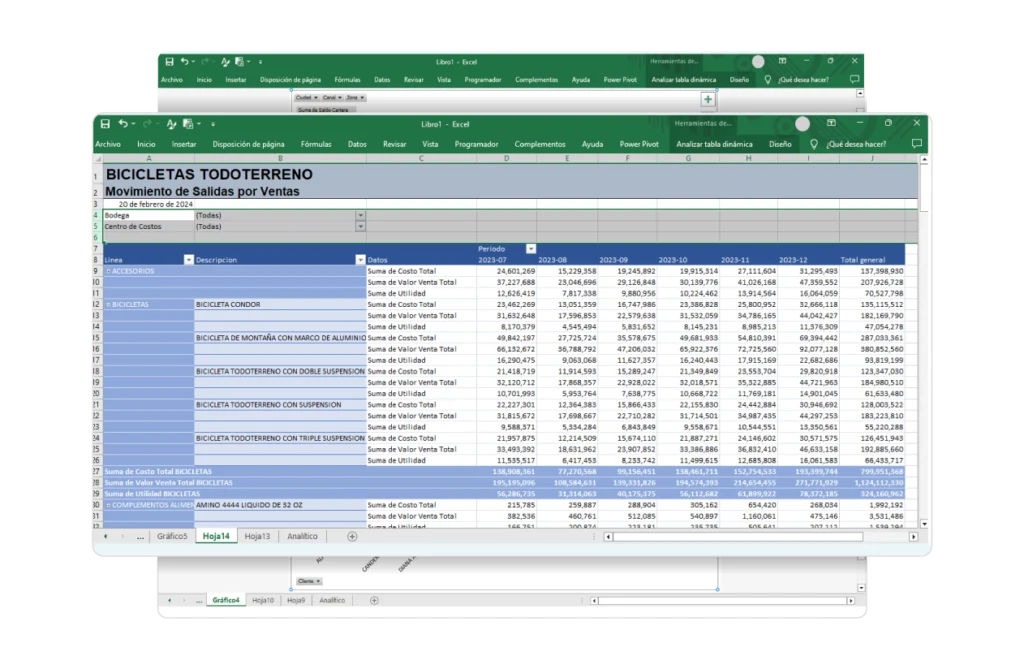Click the lightbulb icon beside ¿Qué desea hacer?
1024x656 pixels.
[x=814, y=144]
